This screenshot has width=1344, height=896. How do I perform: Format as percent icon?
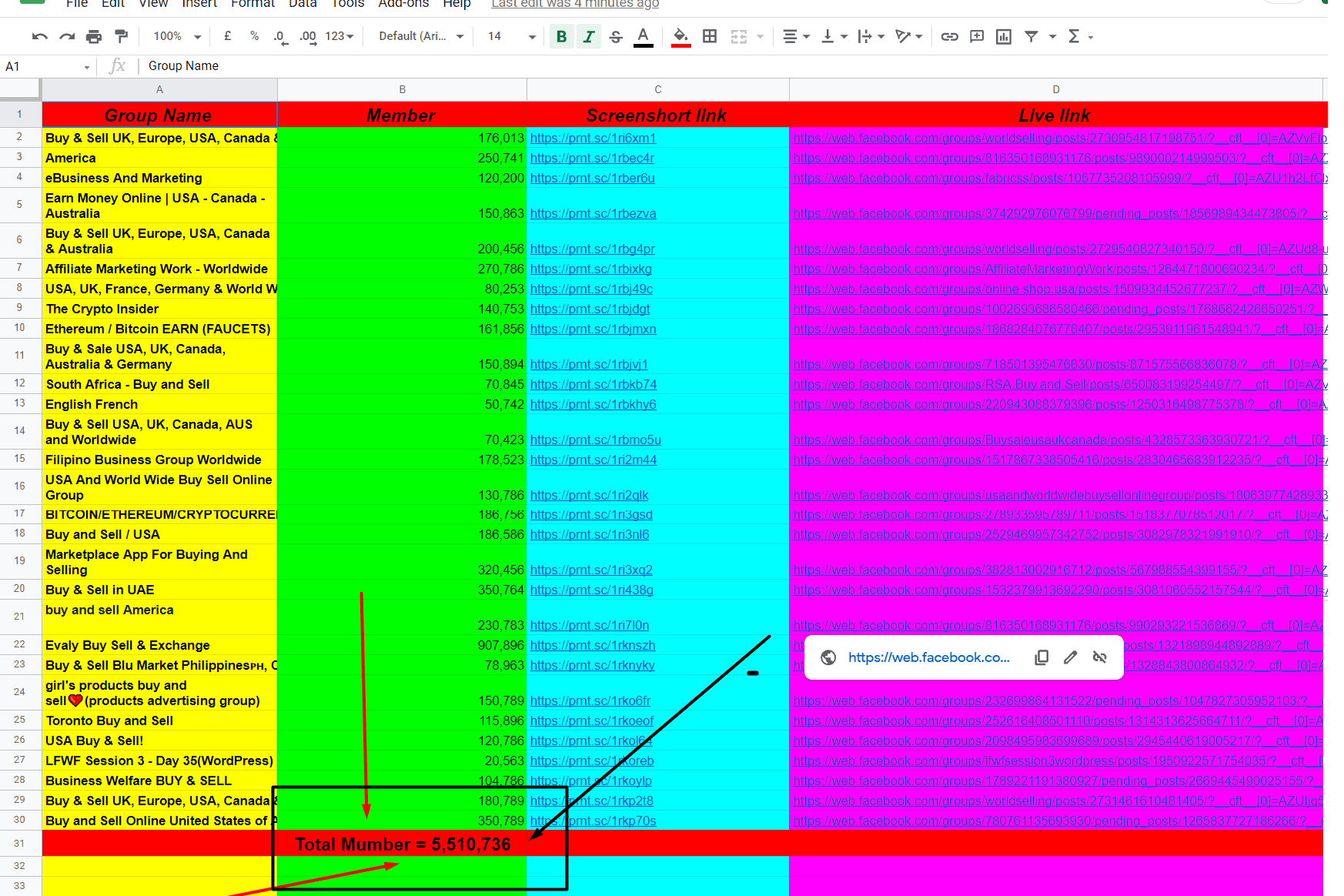(254, 36)
